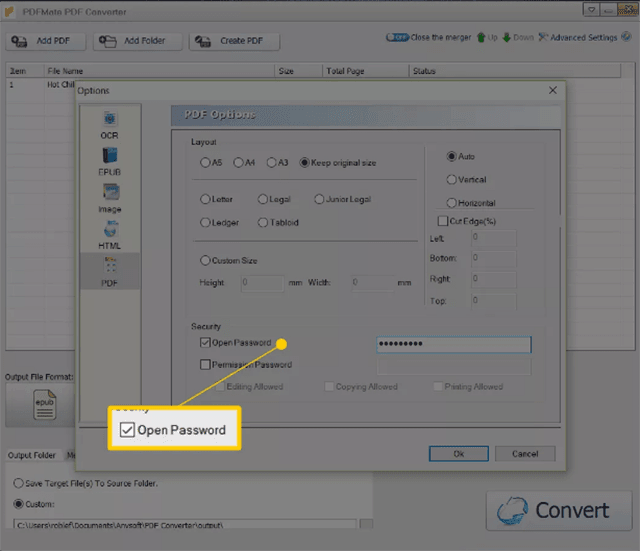640x551 pixels.
Task: Open Advanced Settings
Action: click(578, 38)
